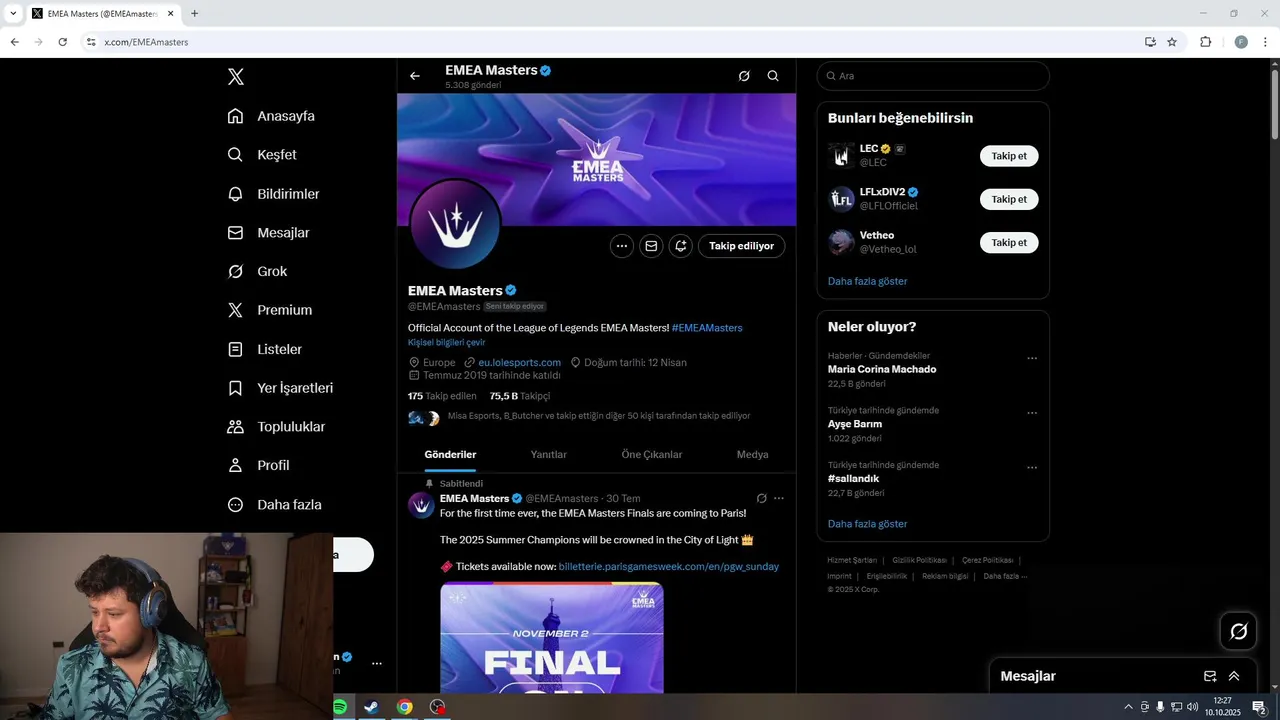The image size is (1280, 720).
Task: Open the FINAL poster image
Action: 552,637
